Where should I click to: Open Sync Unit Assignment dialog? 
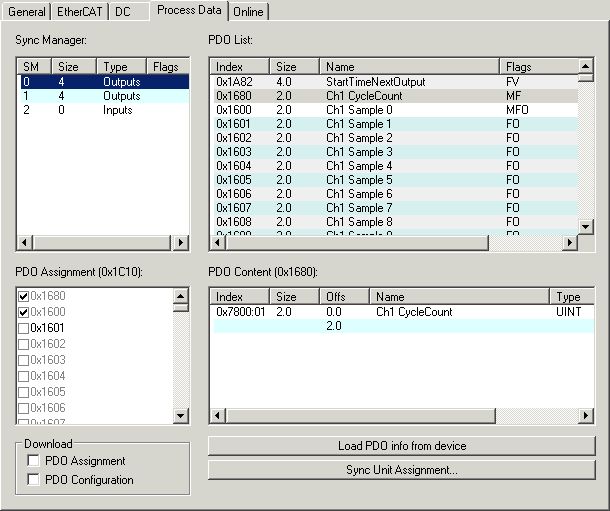(x=402, y=470)
